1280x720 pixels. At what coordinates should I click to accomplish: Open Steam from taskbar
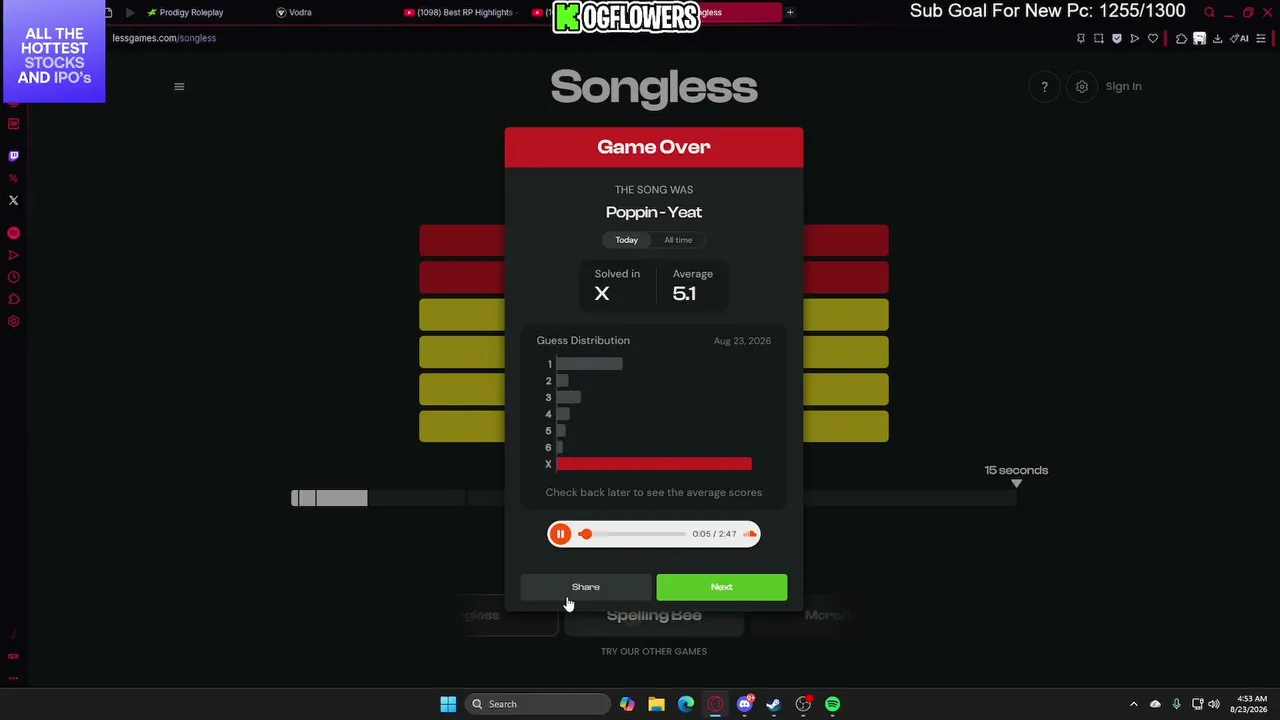[773, 704]
